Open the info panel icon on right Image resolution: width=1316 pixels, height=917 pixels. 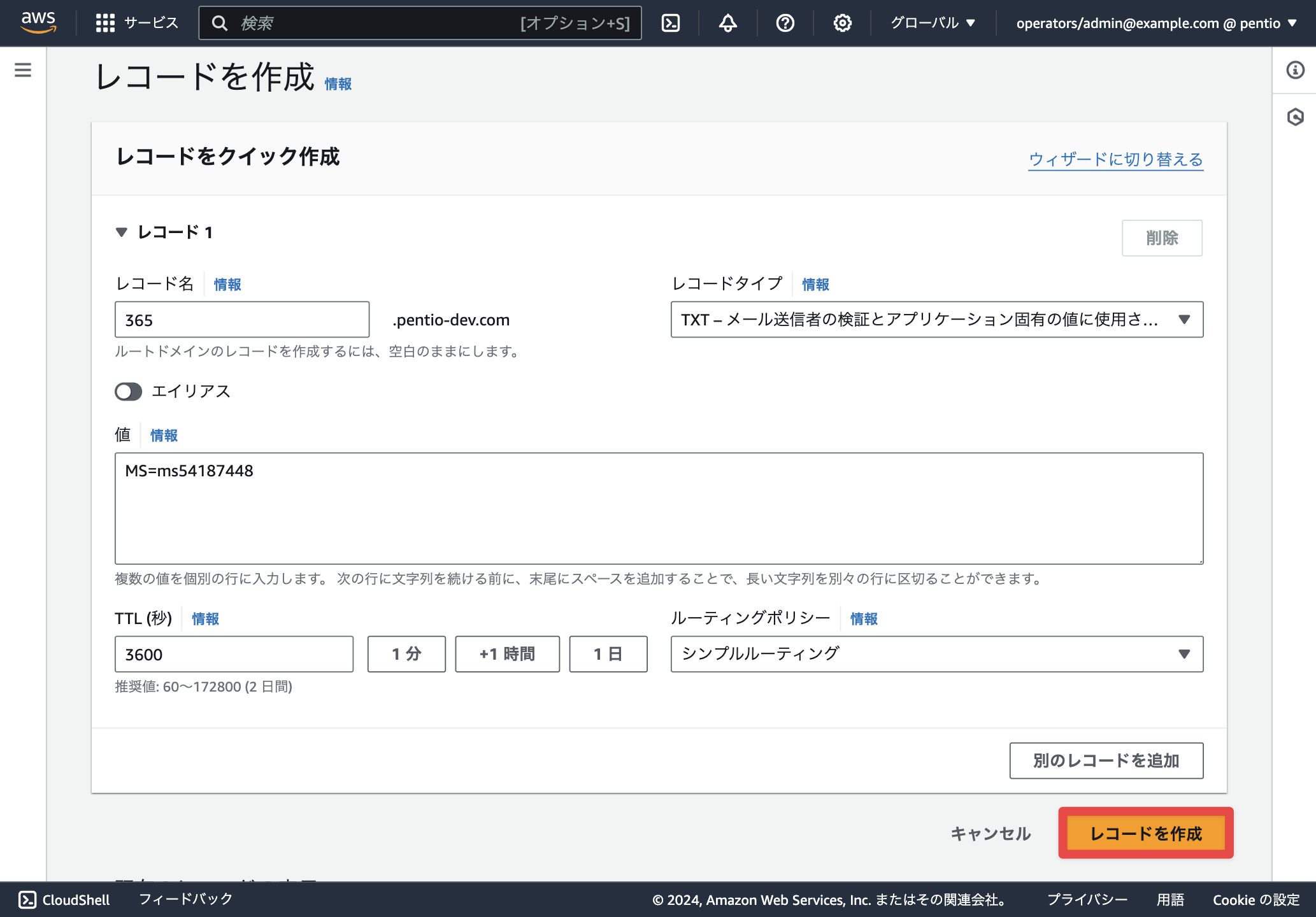[x=1295, y=70]
